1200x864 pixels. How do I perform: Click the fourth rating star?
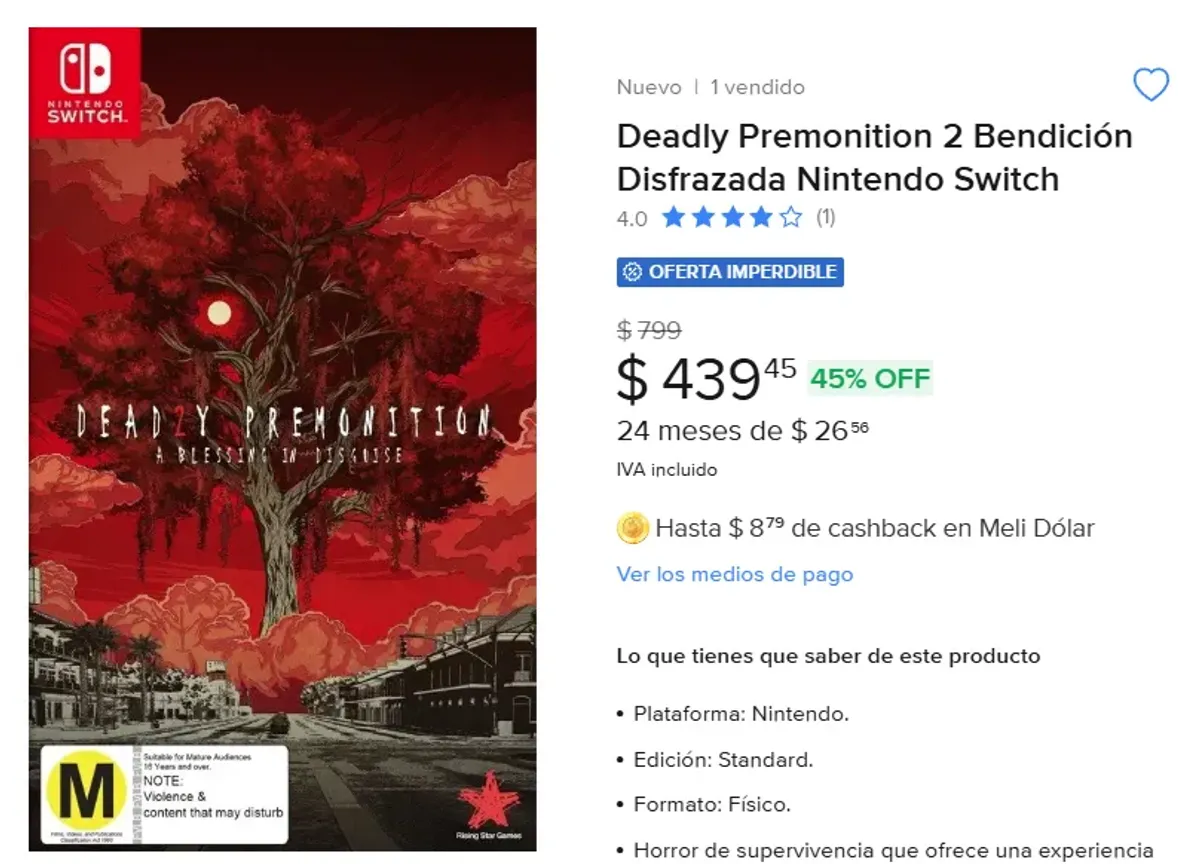760,216
